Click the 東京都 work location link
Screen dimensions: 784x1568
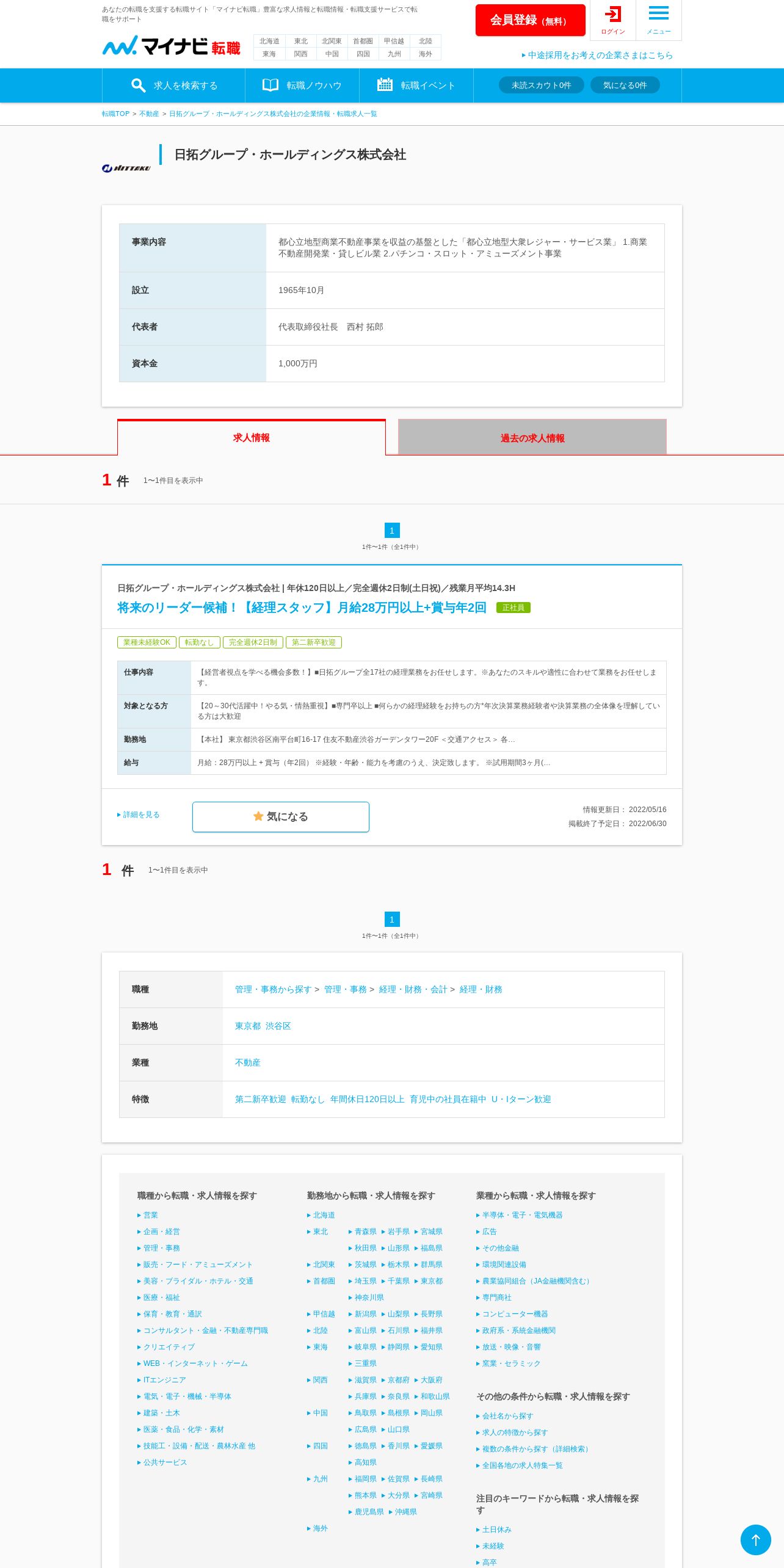(248, 1026)
